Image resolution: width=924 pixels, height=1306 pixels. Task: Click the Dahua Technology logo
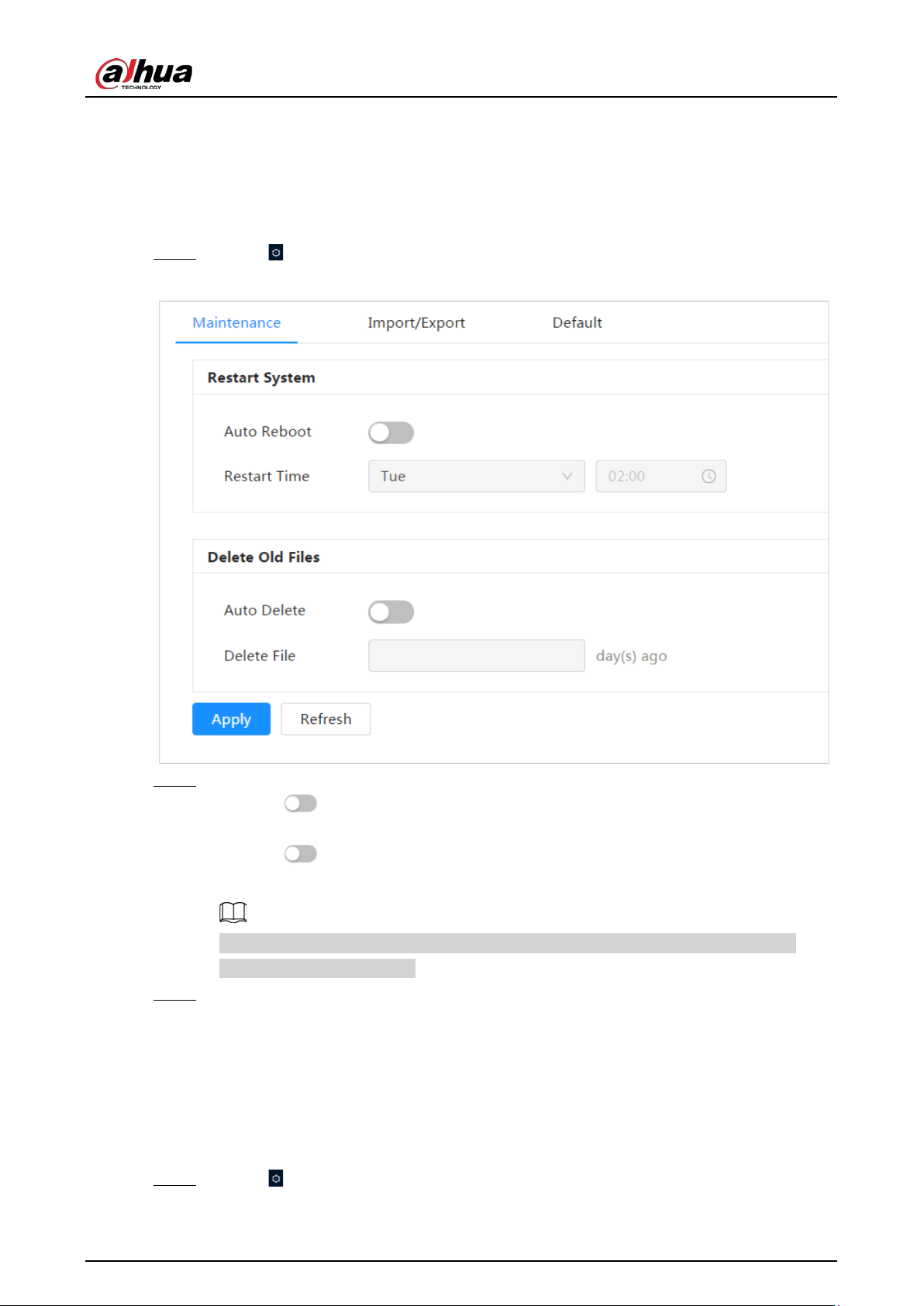coord(143,74)
